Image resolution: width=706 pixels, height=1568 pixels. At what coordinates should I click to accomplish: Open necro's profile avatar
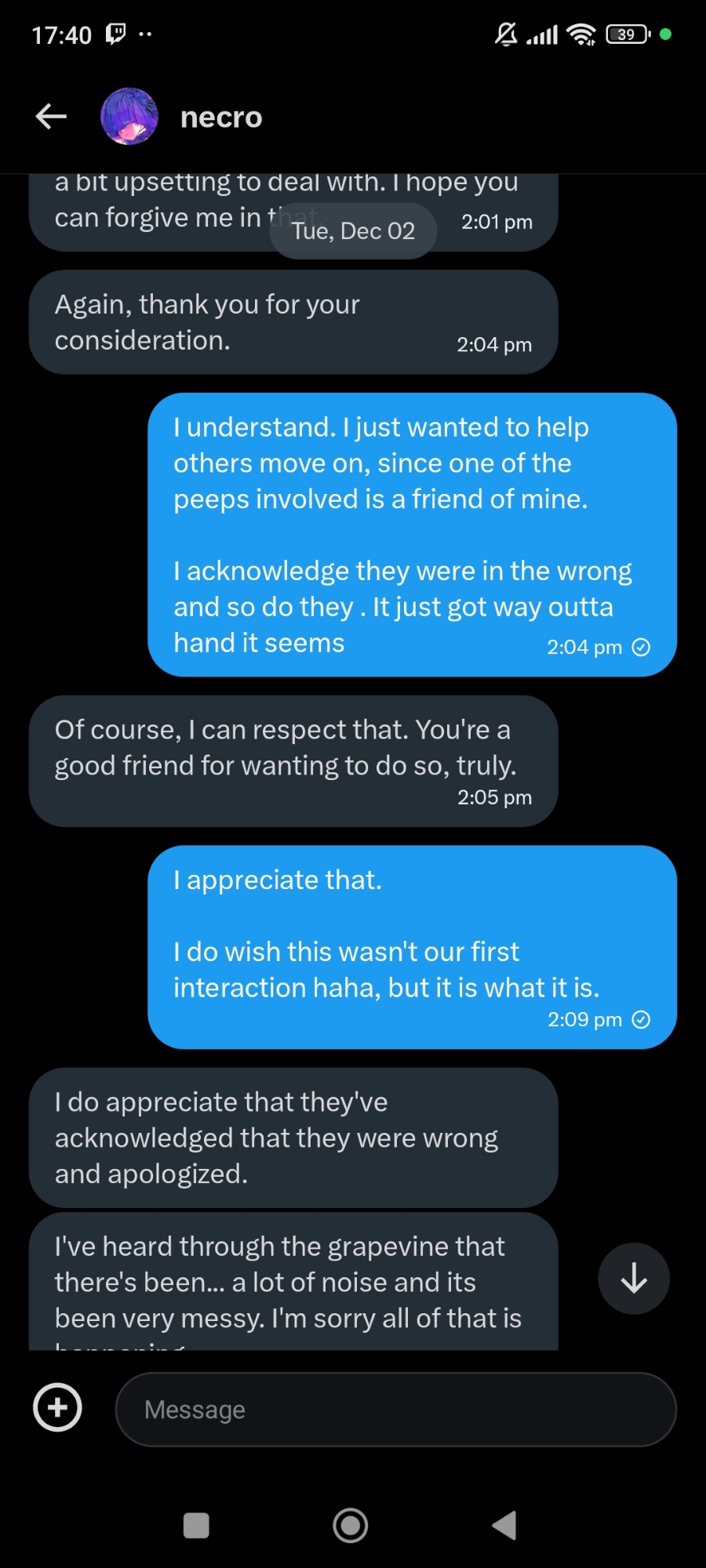[129, 117]
